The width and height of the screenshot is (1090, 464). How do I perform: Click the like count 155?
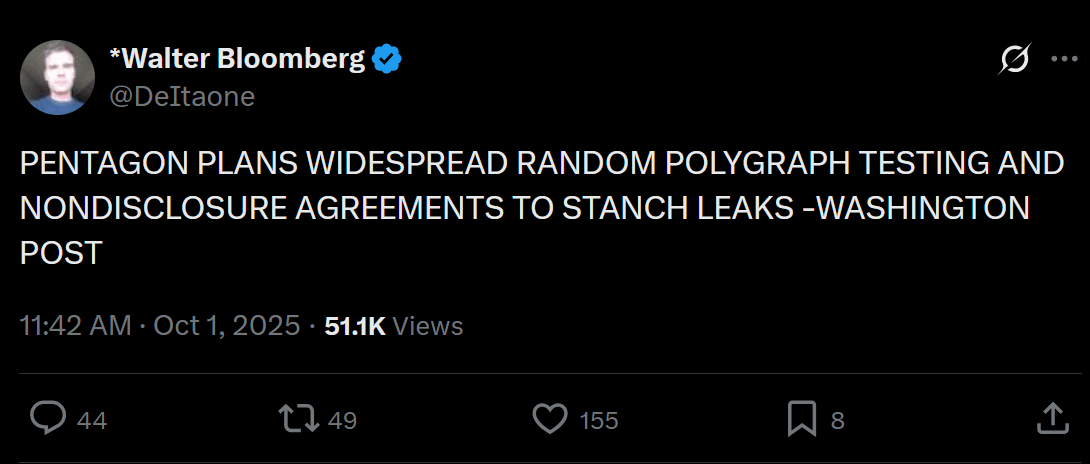[x=598, y=421]
